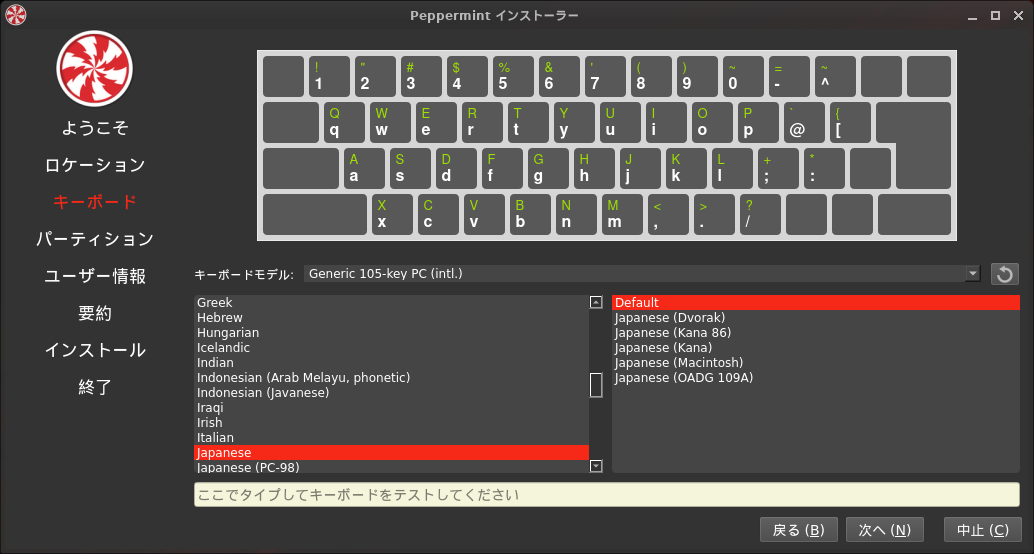Select Italian in layout list
The height and width of the screenshot is (554, 1034).
pyautogui.click(x=392, y=438)
